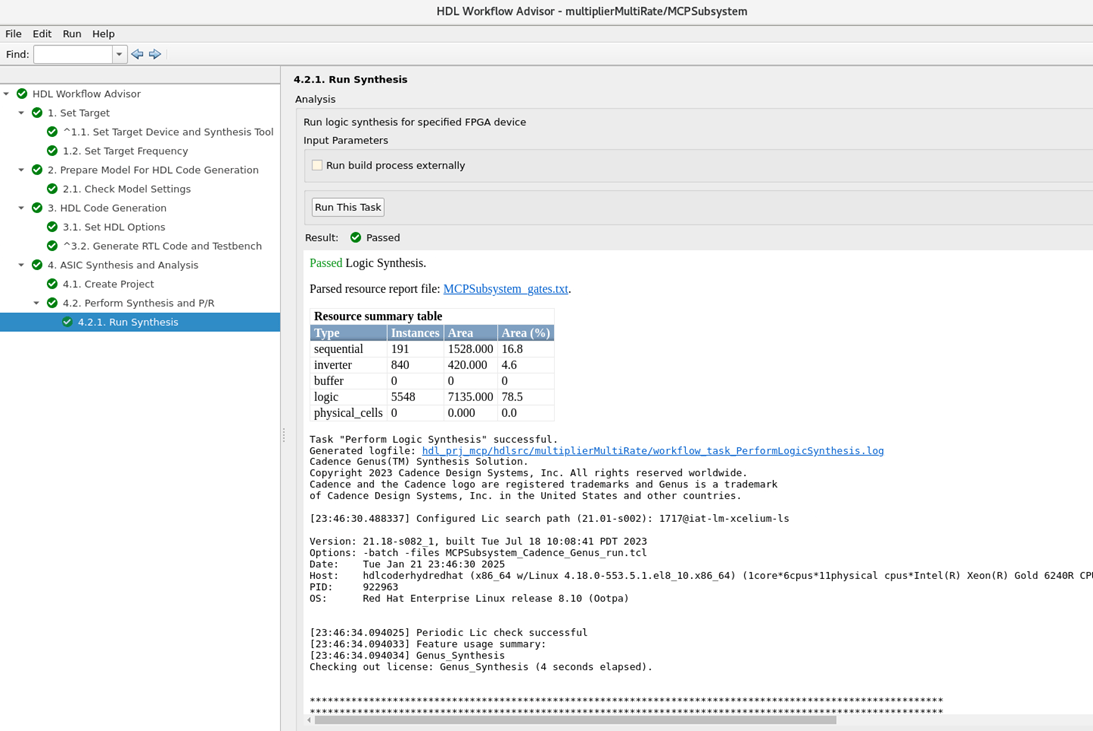The image size is (1093, 731).
Task: Collapse the 1. Set Target tree node
Action: pos(22,112)
